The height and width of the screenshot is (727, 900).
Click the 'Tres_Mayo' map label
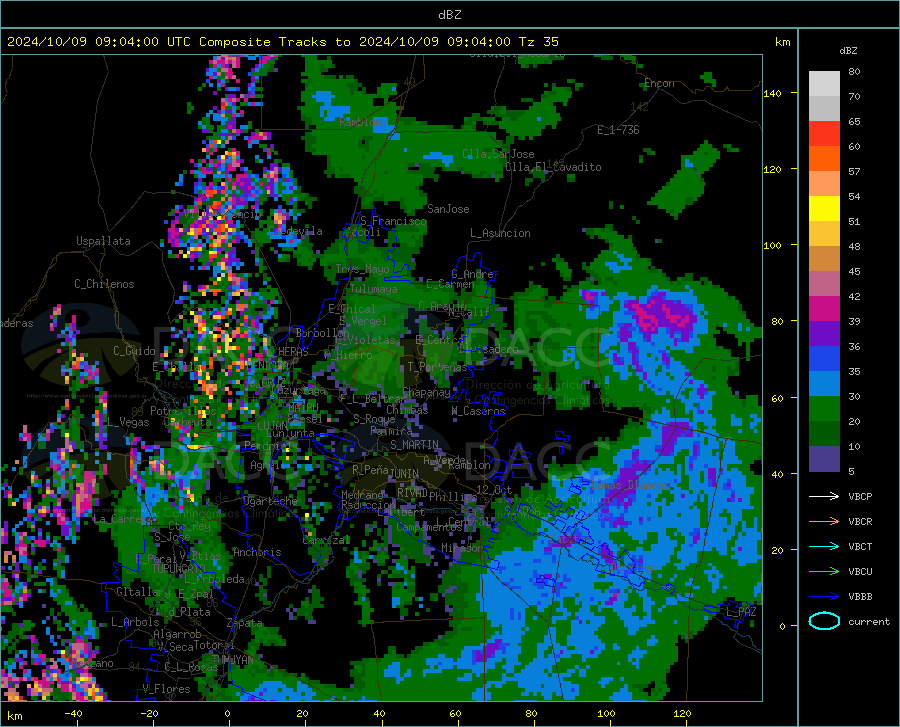[362, 269]
